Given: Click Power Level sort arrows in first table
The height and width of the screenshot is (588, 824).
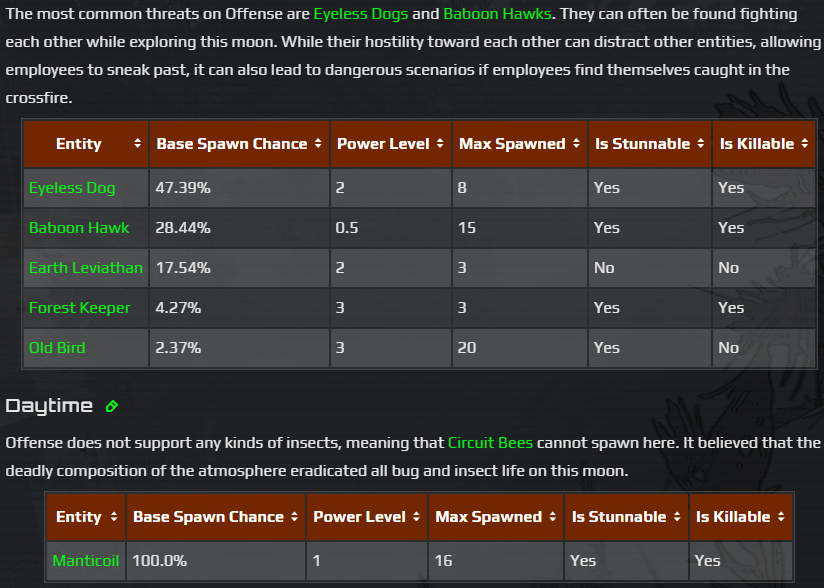Looking at the screenshot, I should click(x=440, y=144).
